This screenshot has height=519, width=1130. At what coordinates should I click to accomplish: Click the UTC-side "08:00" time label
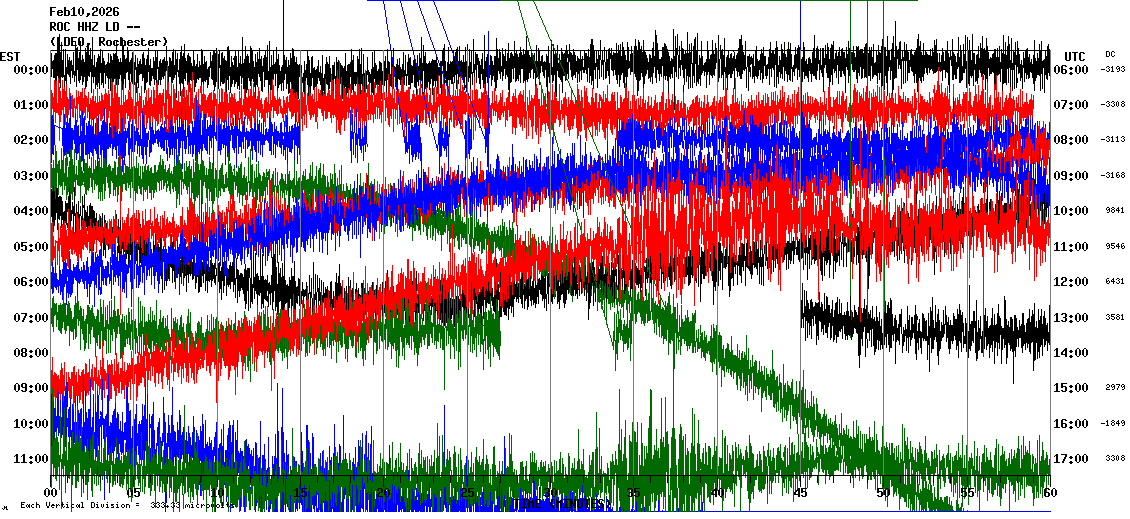(1071, 141)
